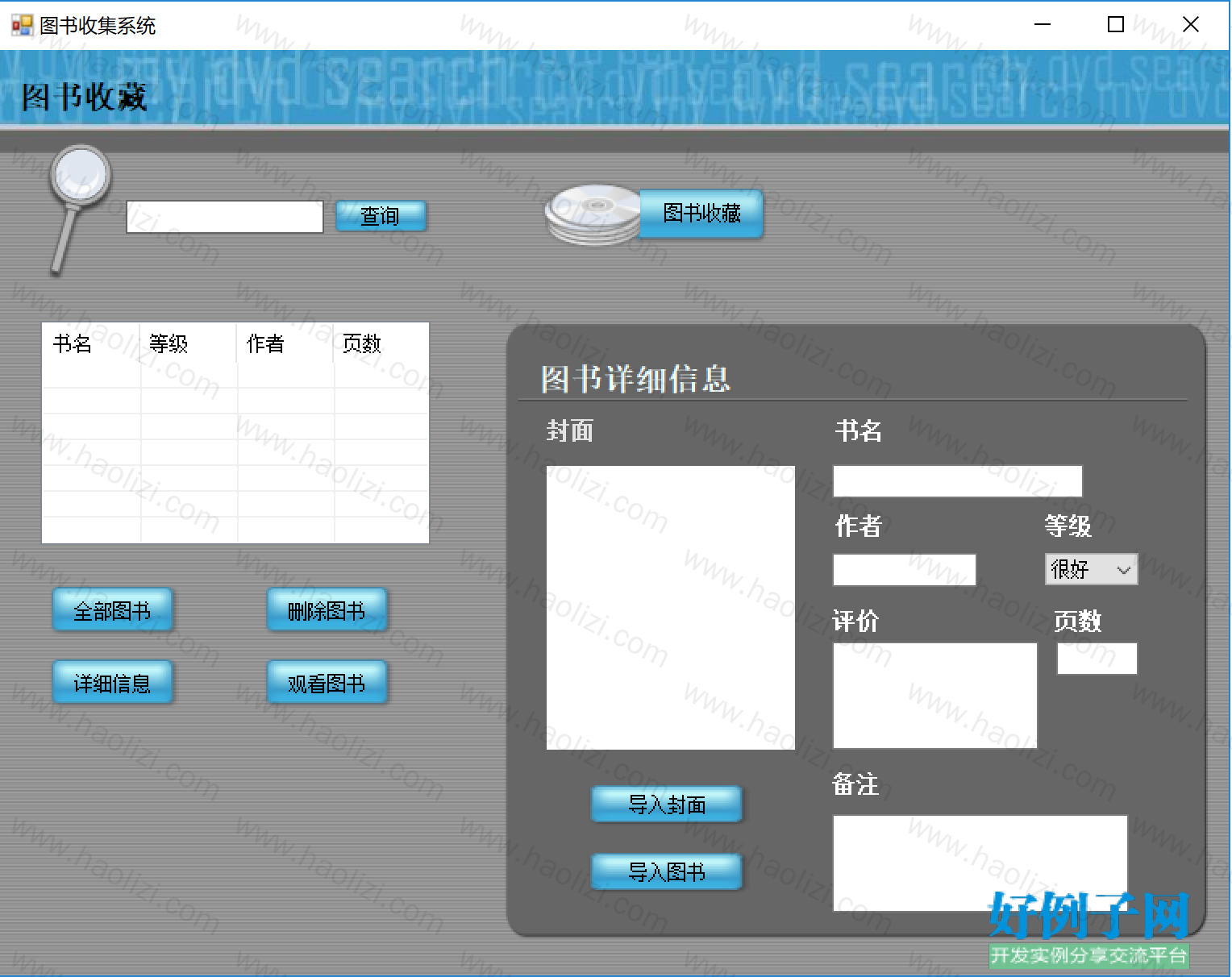This screenshot has width=1232, height=977.
Task: Show all books with 全部图书 button
Action: [x=112, y=610]
